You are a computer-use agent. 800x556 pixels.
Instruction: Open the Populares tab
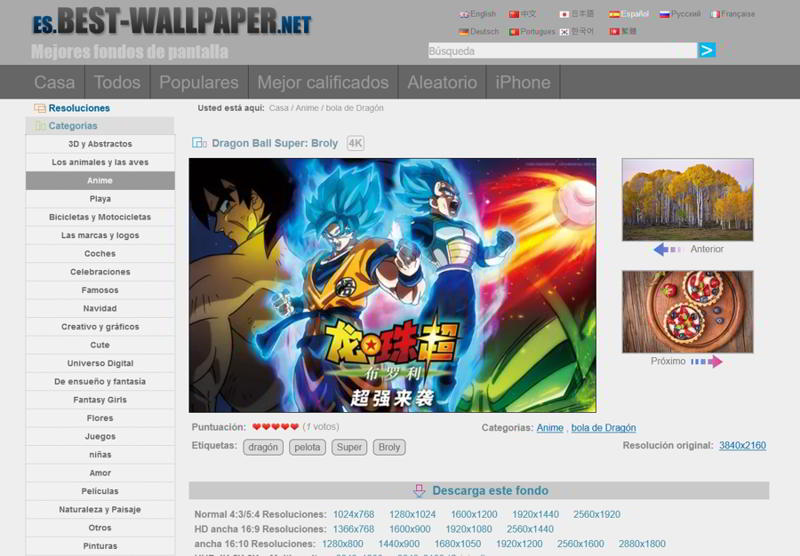199,82
